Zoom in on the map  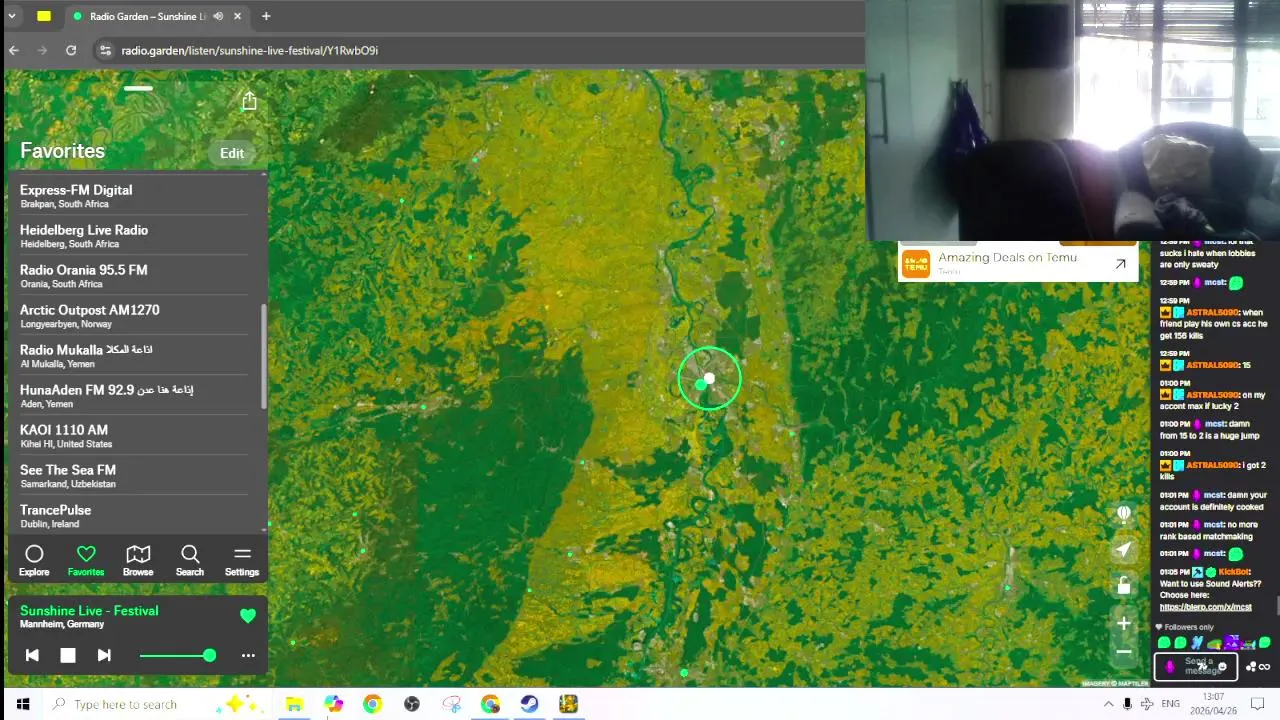point(1124,623)
